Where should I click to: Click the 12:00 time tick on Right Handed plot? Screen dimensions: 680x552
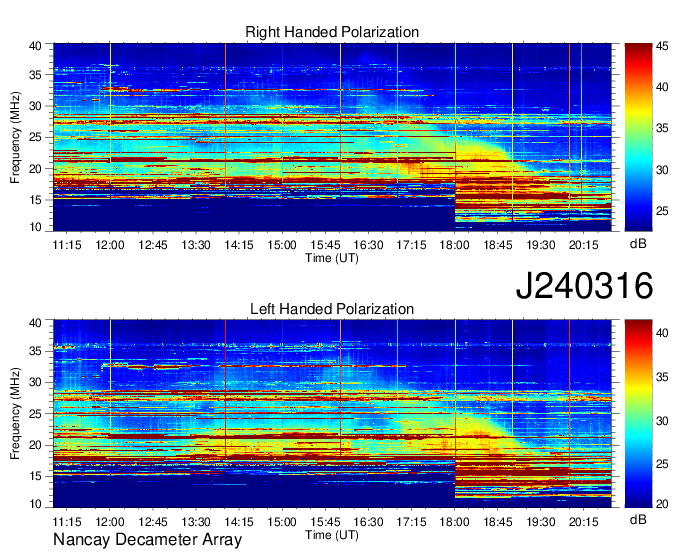[x=110, y=245]
